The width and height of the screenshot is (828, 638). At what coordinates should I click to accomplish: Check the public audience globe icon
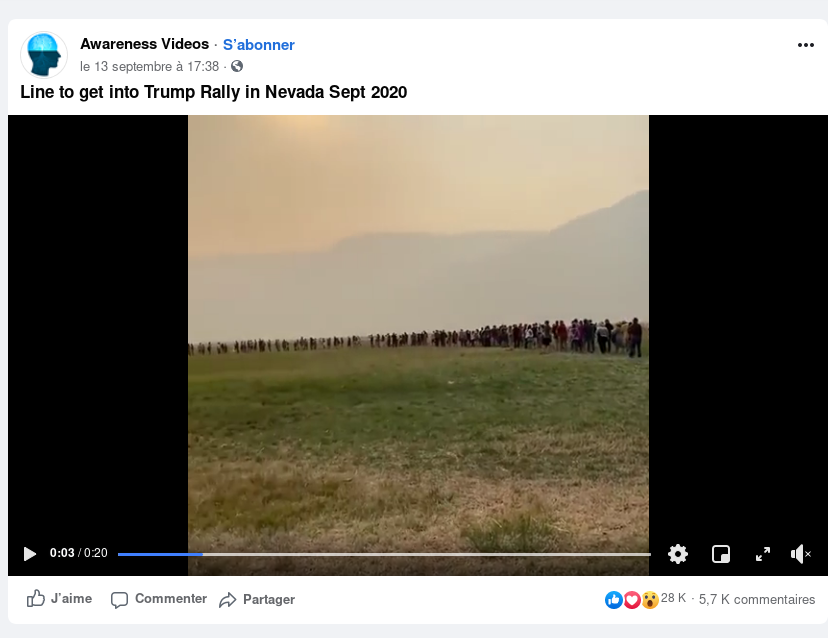click(237, 66)
